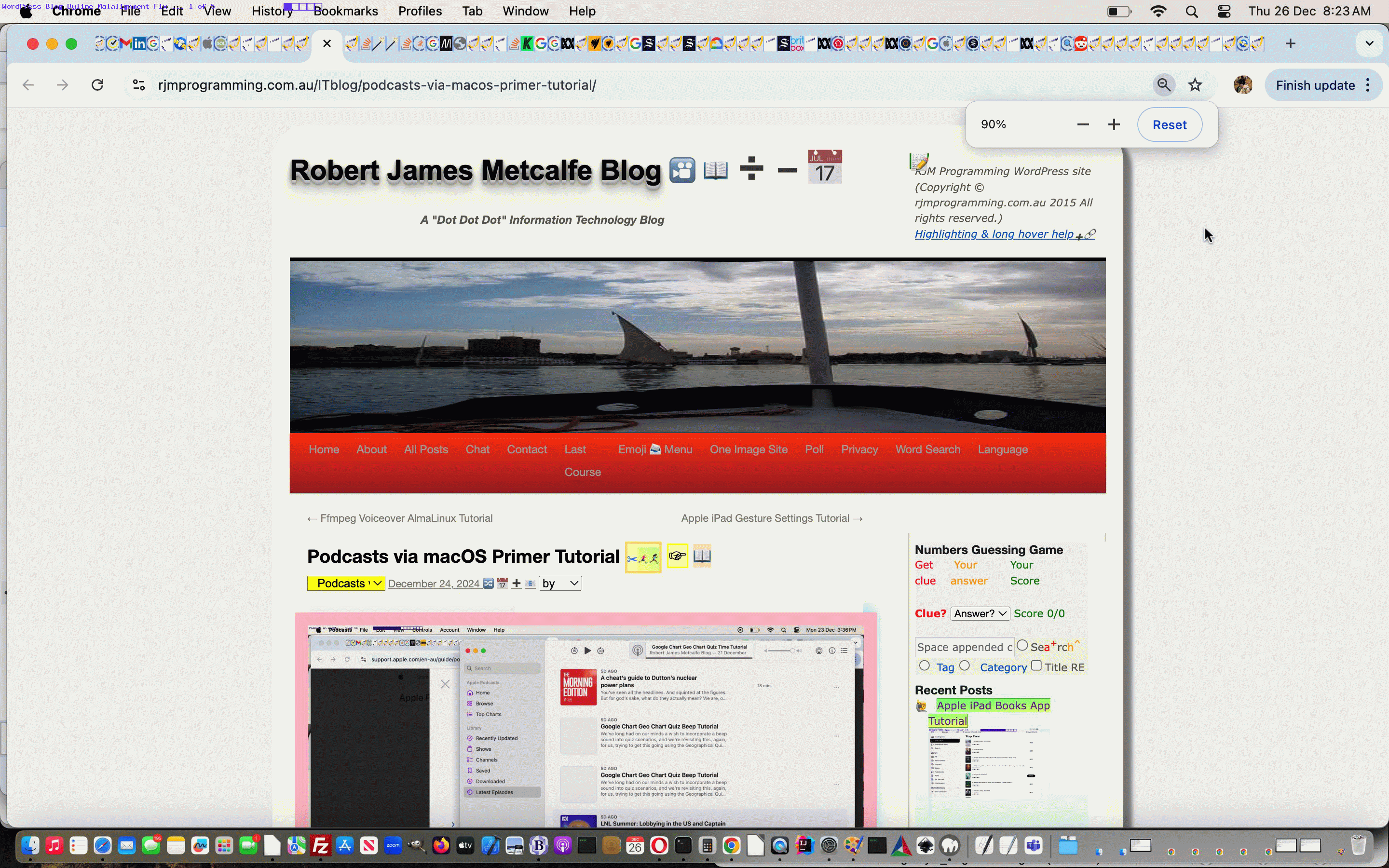The image size is (1389, 868).
Task: Open site information icon in address bar
Action: [139, 85]
